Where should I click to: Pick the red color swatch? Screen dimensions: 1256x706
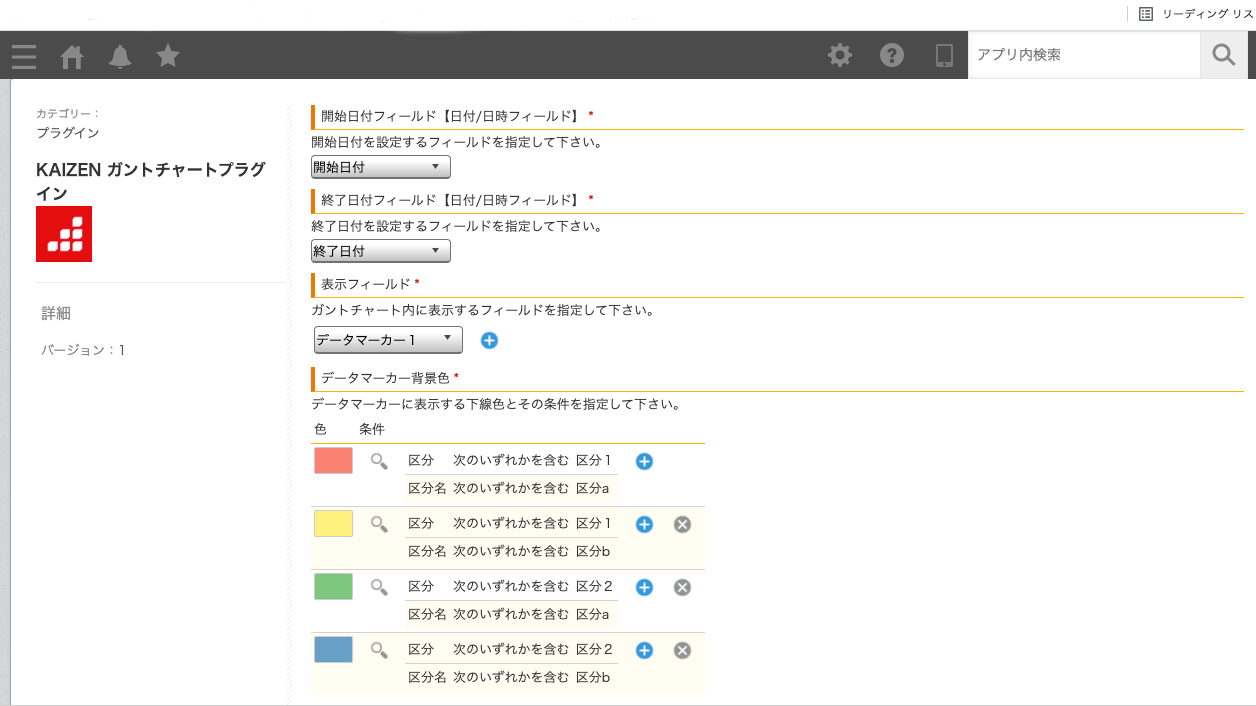click(x=333, y=461)
